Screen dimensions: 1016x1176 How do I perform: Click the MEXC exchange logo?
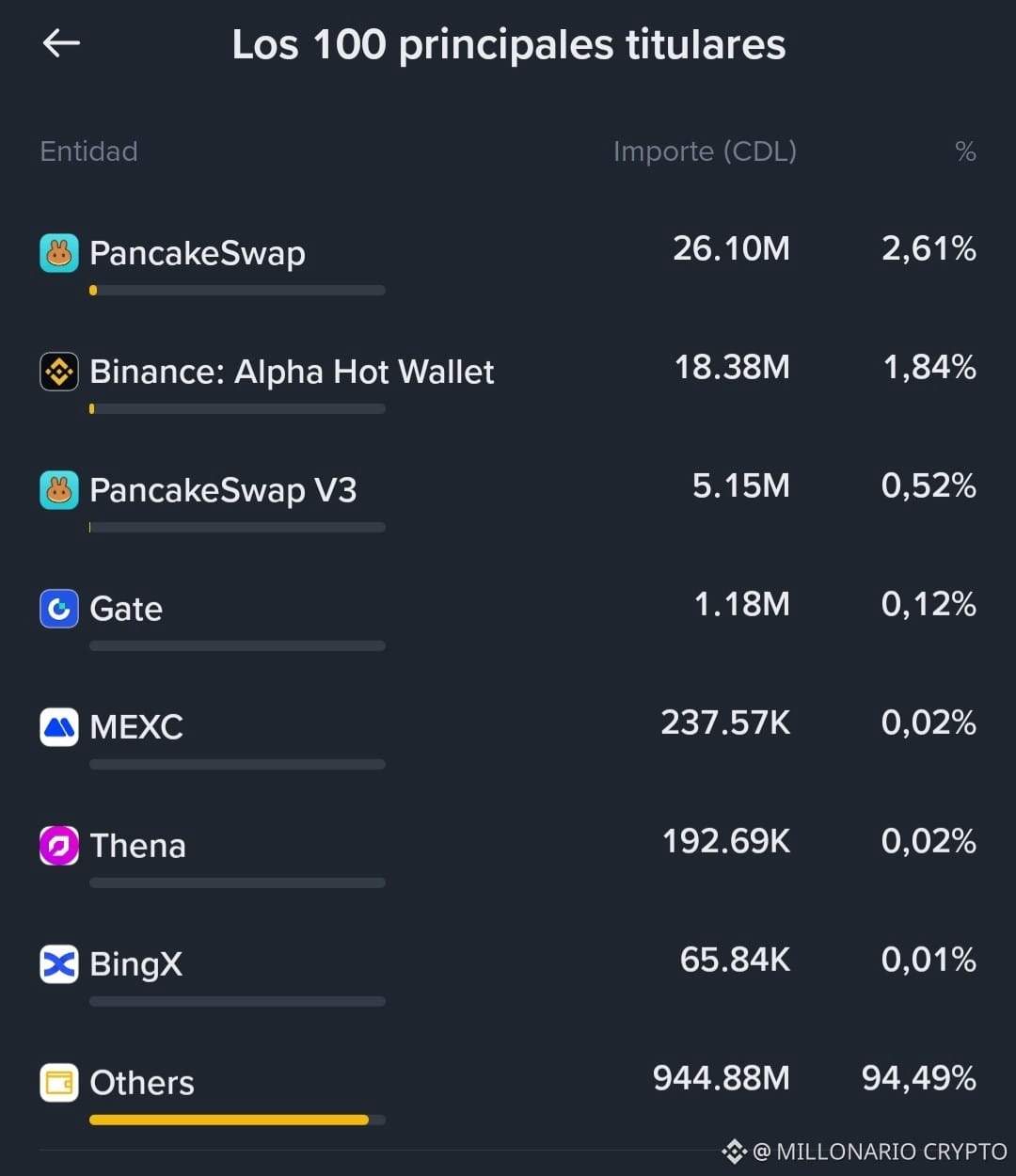[58, 727]
